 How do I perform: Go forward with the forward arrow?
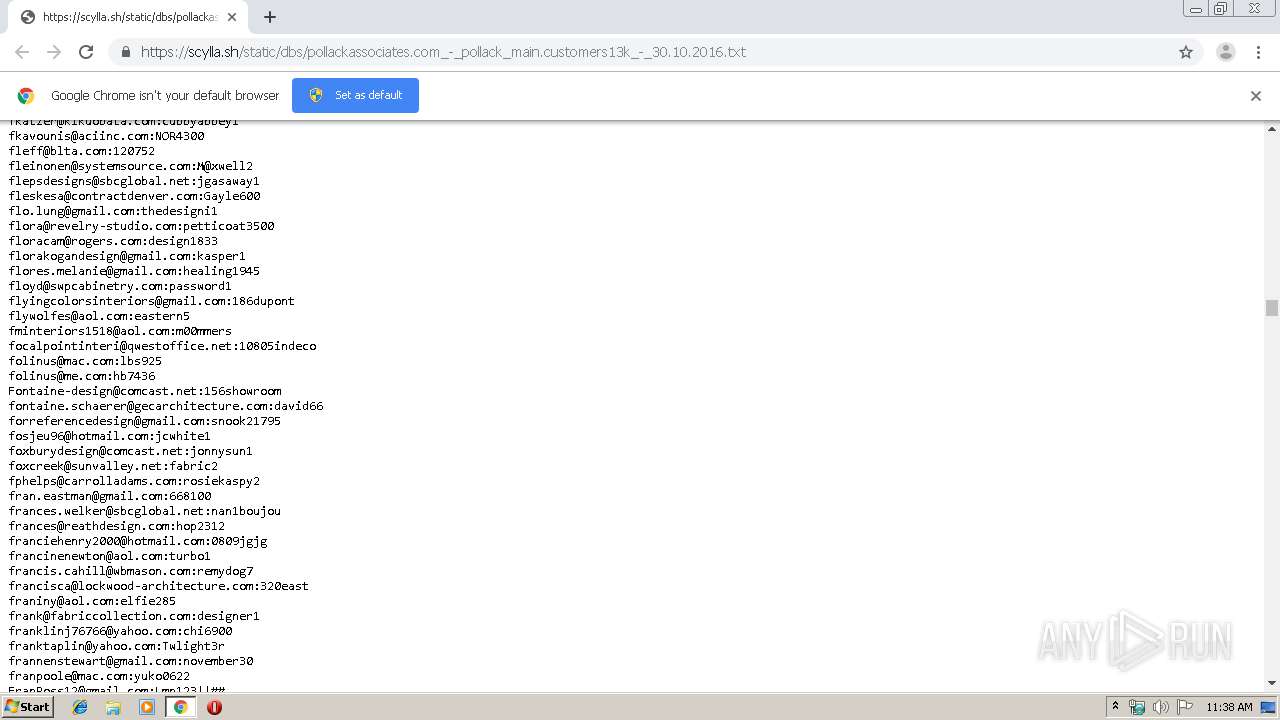pos(54,52)
